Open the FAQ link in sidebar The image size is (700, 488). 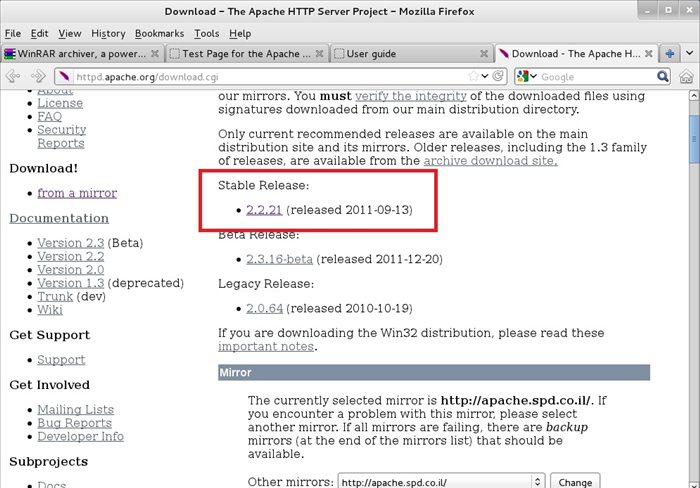[x=50, y=117]
